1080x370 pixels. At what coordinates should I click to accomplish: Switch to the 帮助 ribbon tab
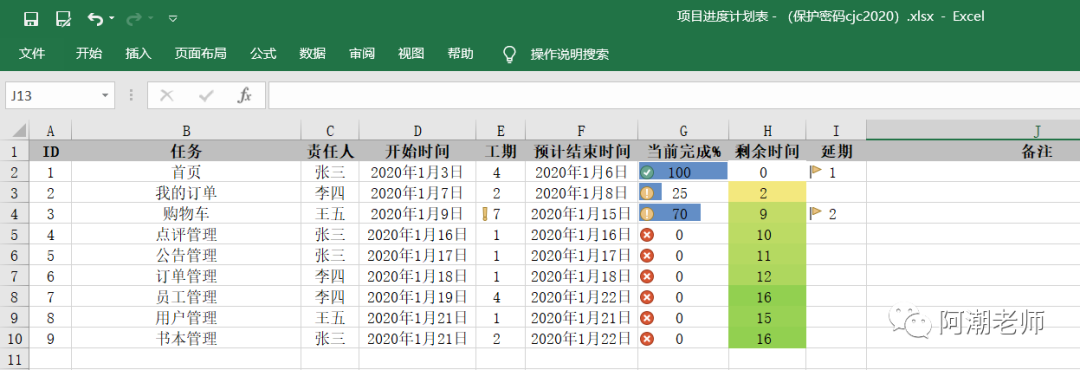coord(461,54)
